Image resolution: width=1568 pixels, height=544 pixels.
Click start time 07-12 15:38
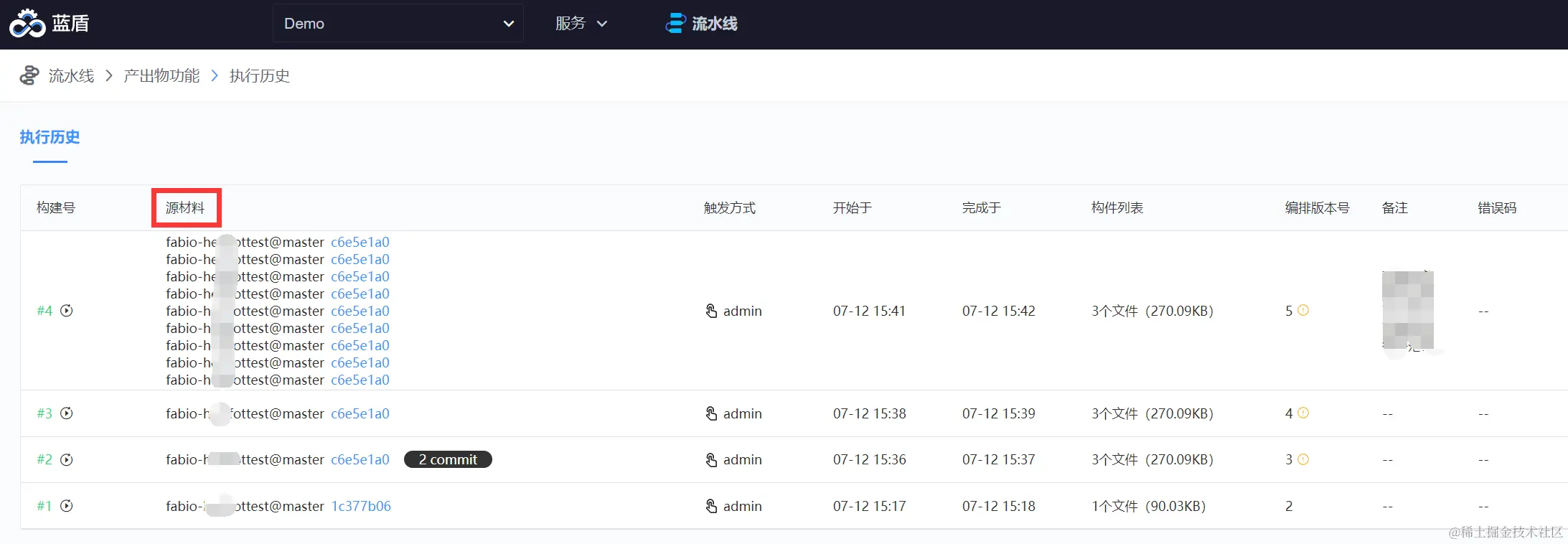pos(869,413)
